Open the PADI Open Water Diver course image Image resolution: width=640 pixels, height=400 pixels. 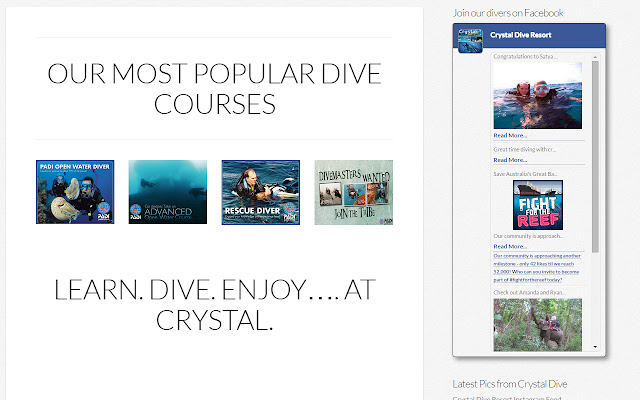click(x=75, y=192)
